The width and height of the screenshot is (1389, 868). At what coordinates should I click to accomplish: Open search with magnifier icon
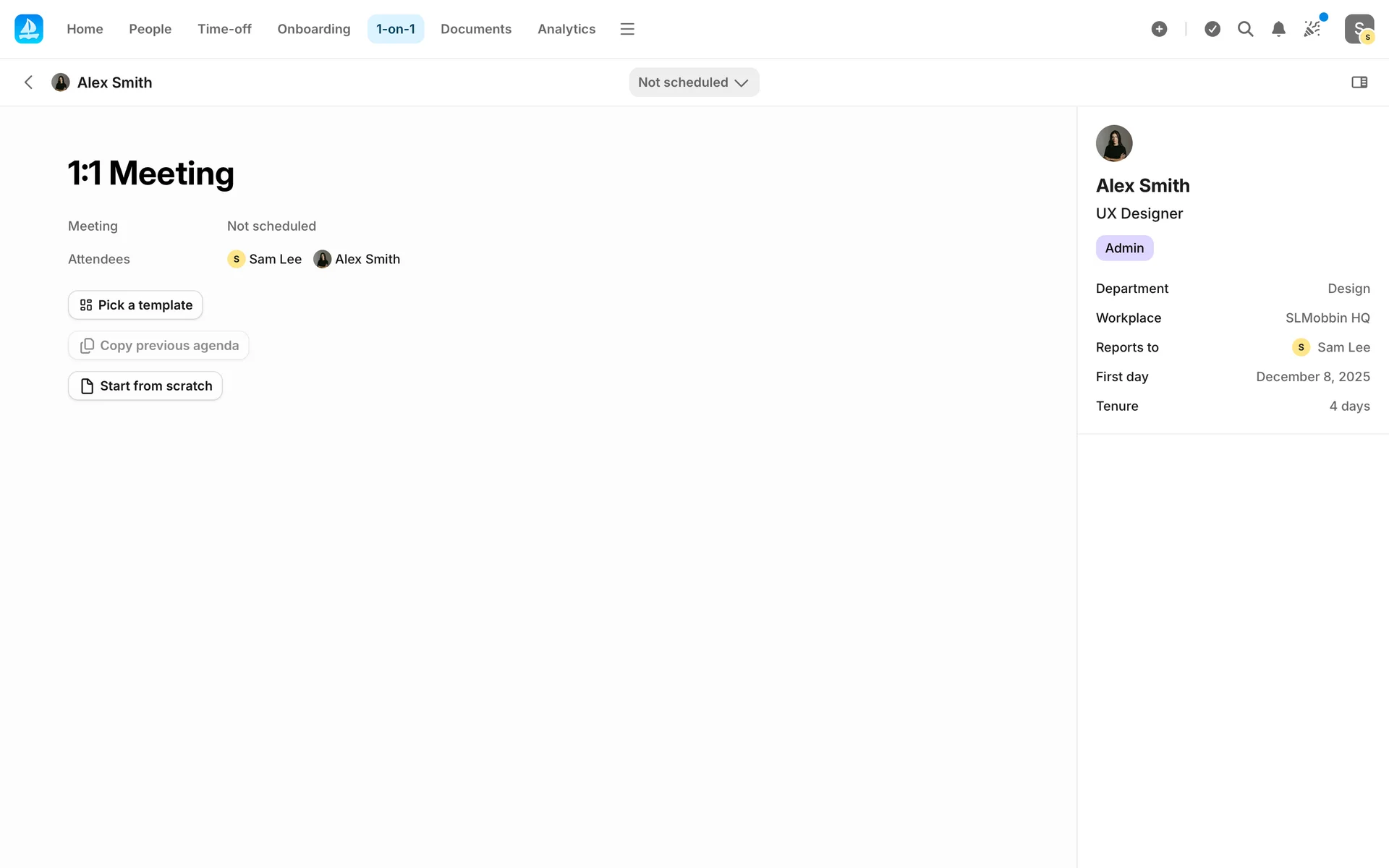coord(1245,29)
